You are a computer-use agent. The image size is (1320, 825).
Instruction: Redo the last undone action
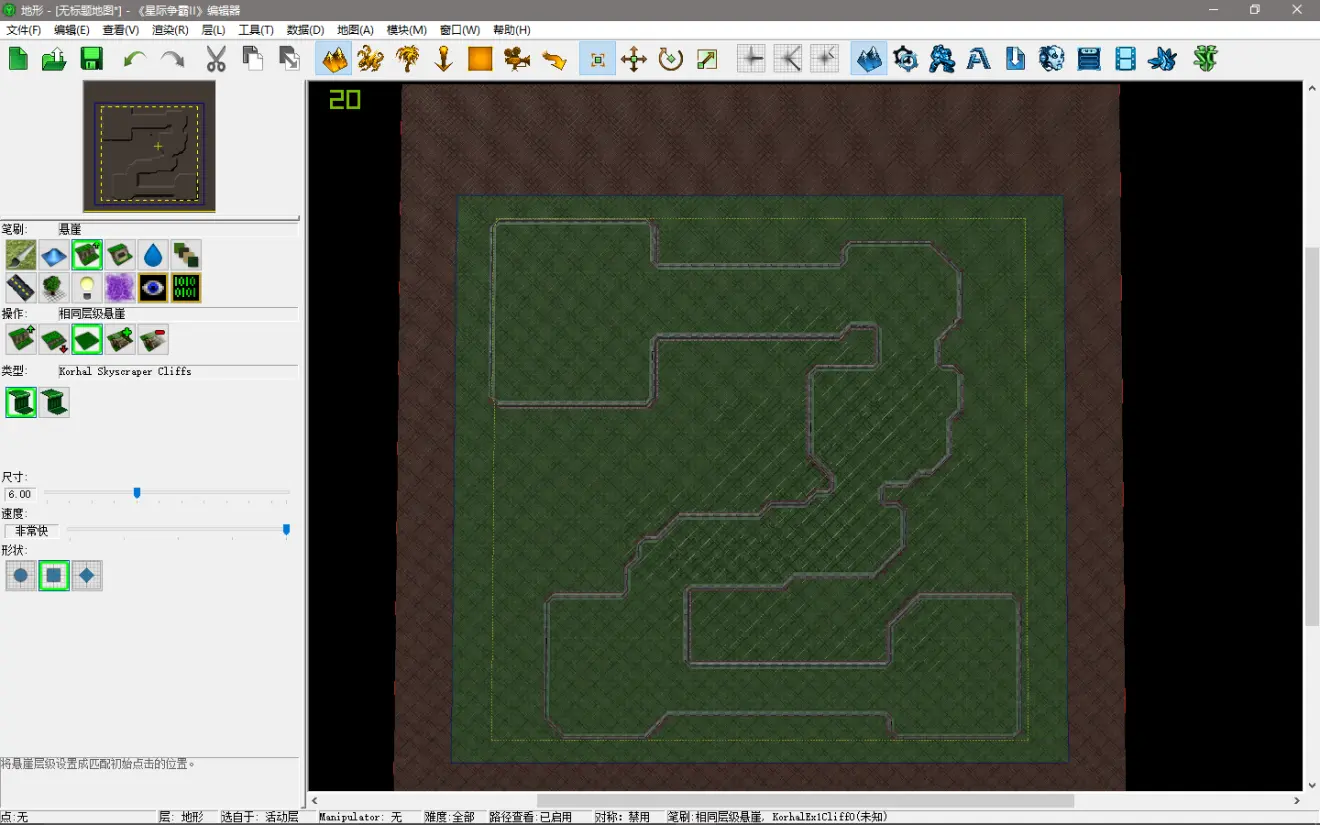pyautogui.click(x=172, y=59)
